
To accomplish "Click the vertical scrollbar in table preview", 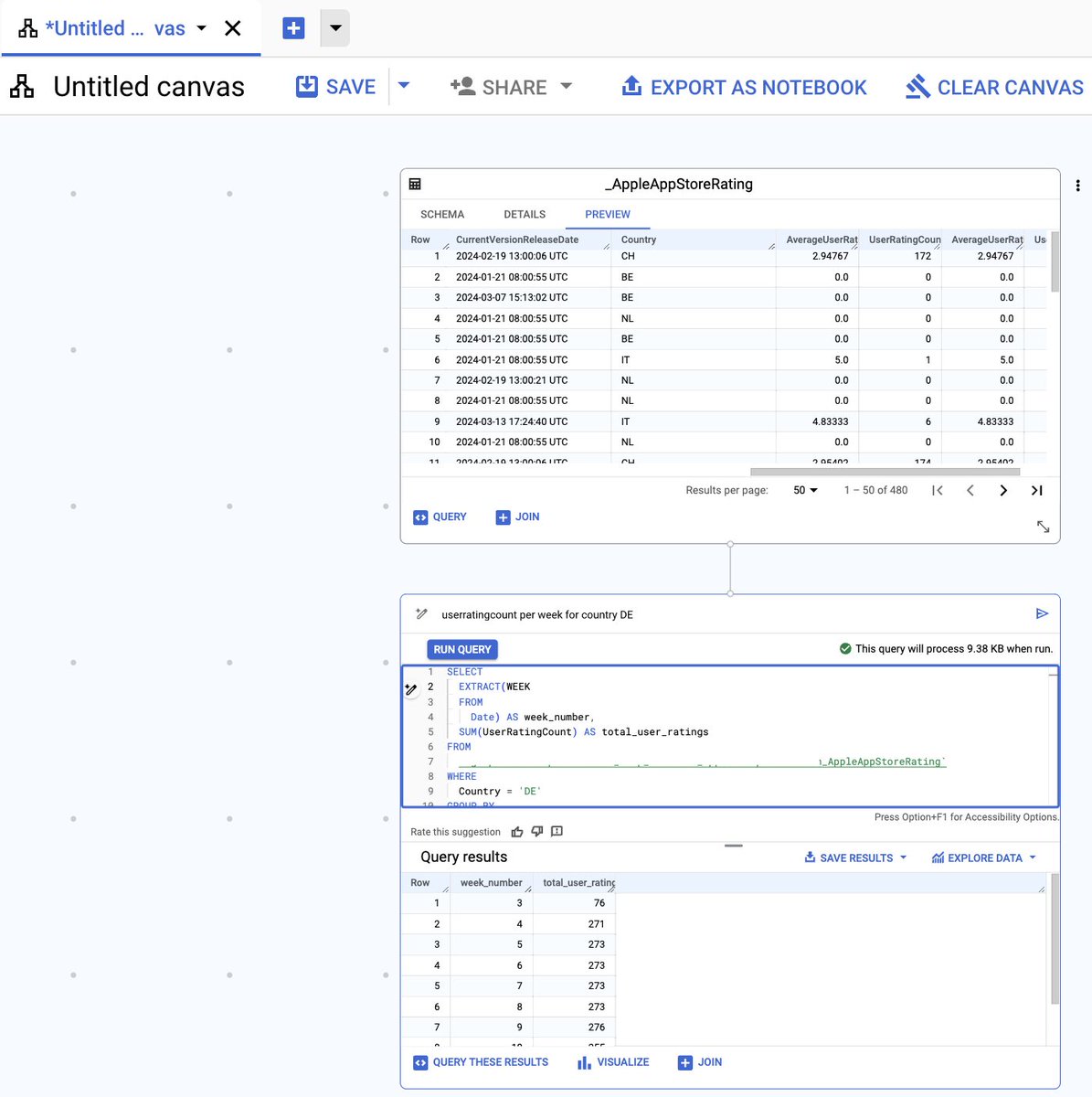I will [1055, 261].
